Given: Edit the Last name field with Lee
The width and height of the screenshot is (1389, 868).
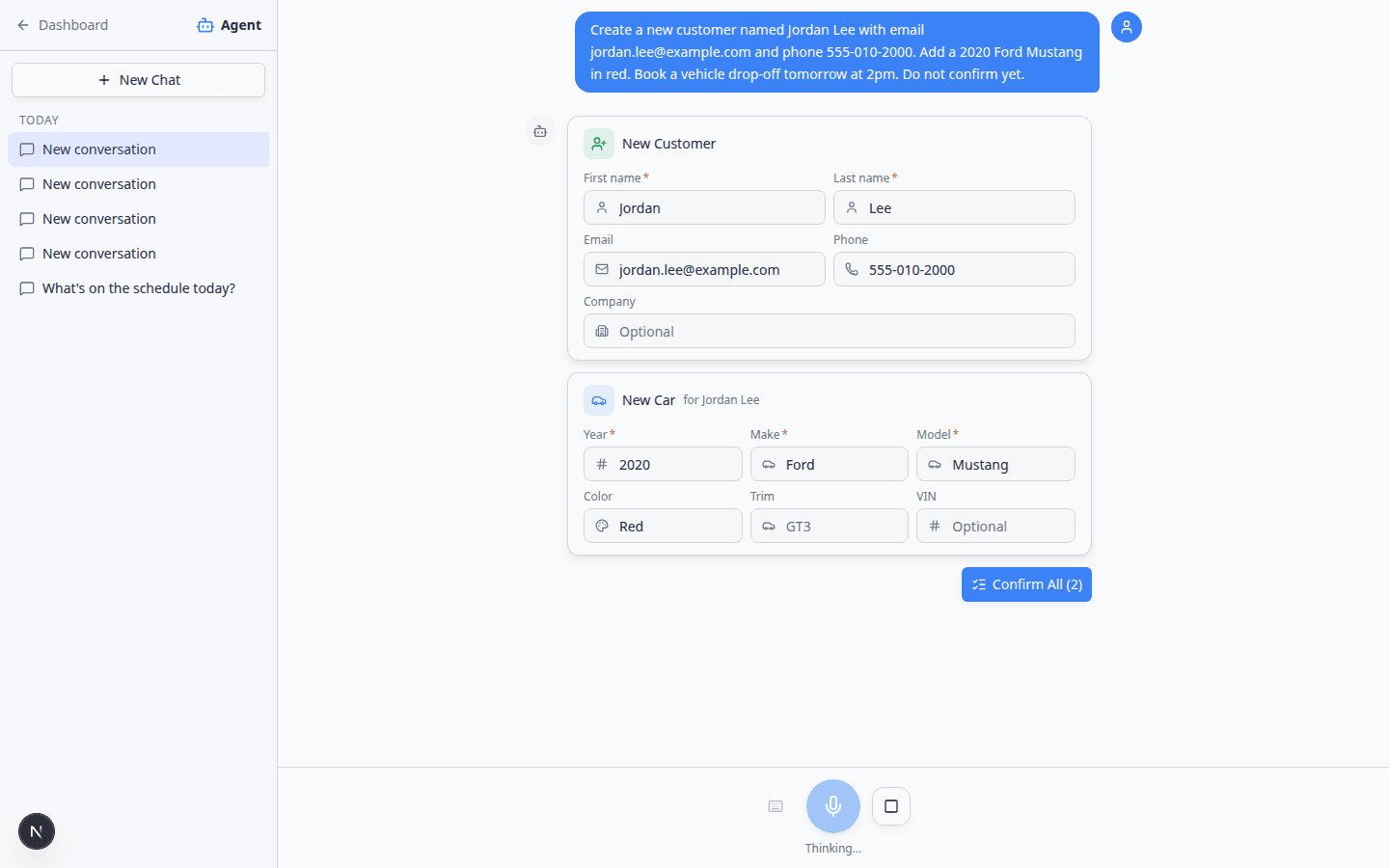Looking at the screenshot, I should click(x=954, y=207).
